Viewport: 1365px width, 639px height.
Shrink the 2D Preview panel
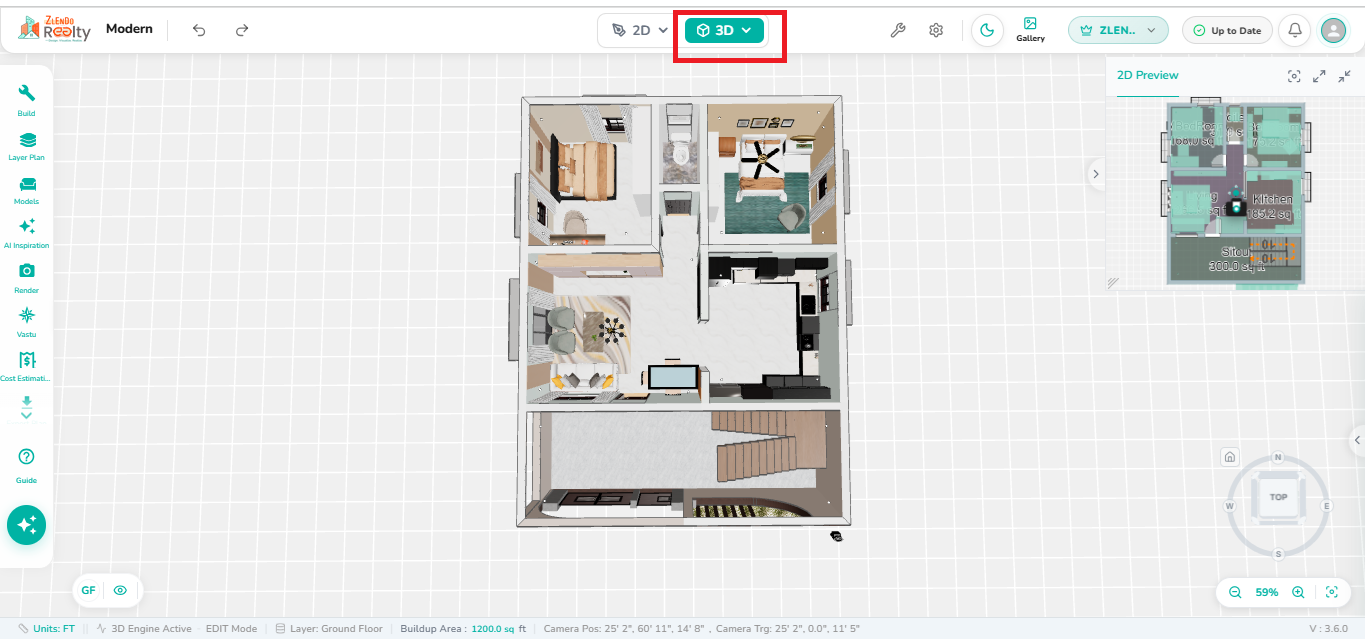(1344, 76)
